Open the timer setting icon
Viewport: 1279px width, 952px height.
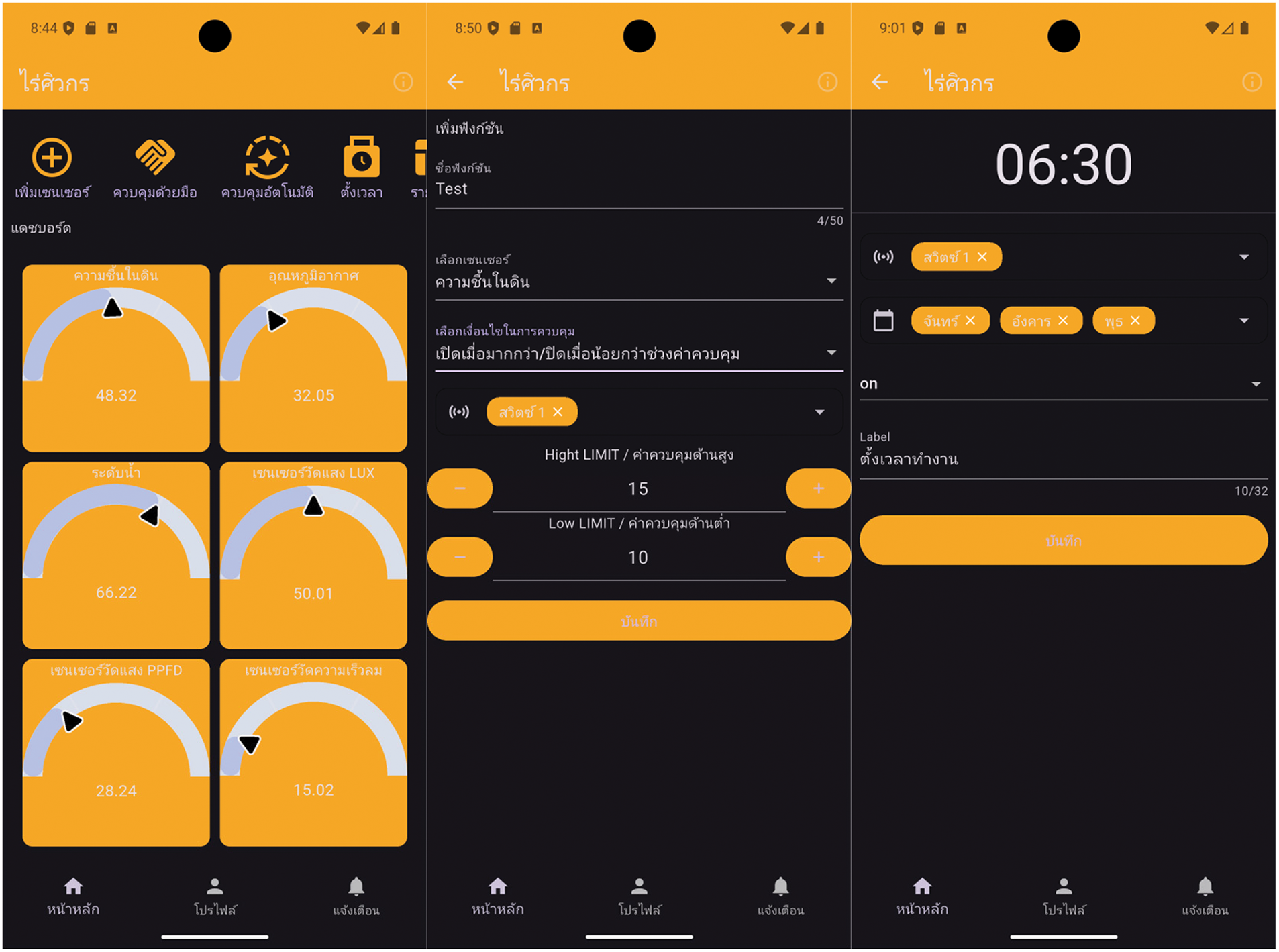pos(361,158)
